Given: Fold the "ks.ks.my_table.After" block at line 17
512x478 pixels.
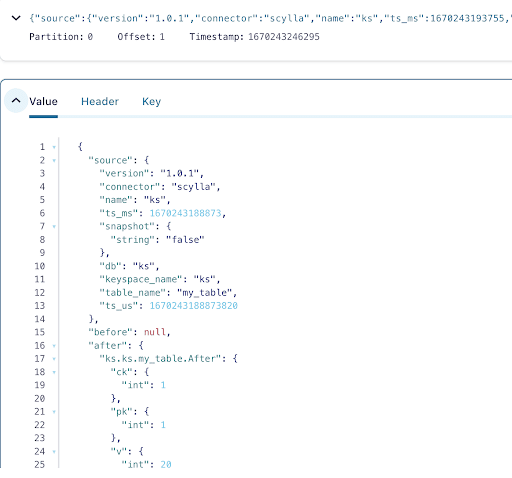Looking at the screenshot, I should click(x=54, y=359).
